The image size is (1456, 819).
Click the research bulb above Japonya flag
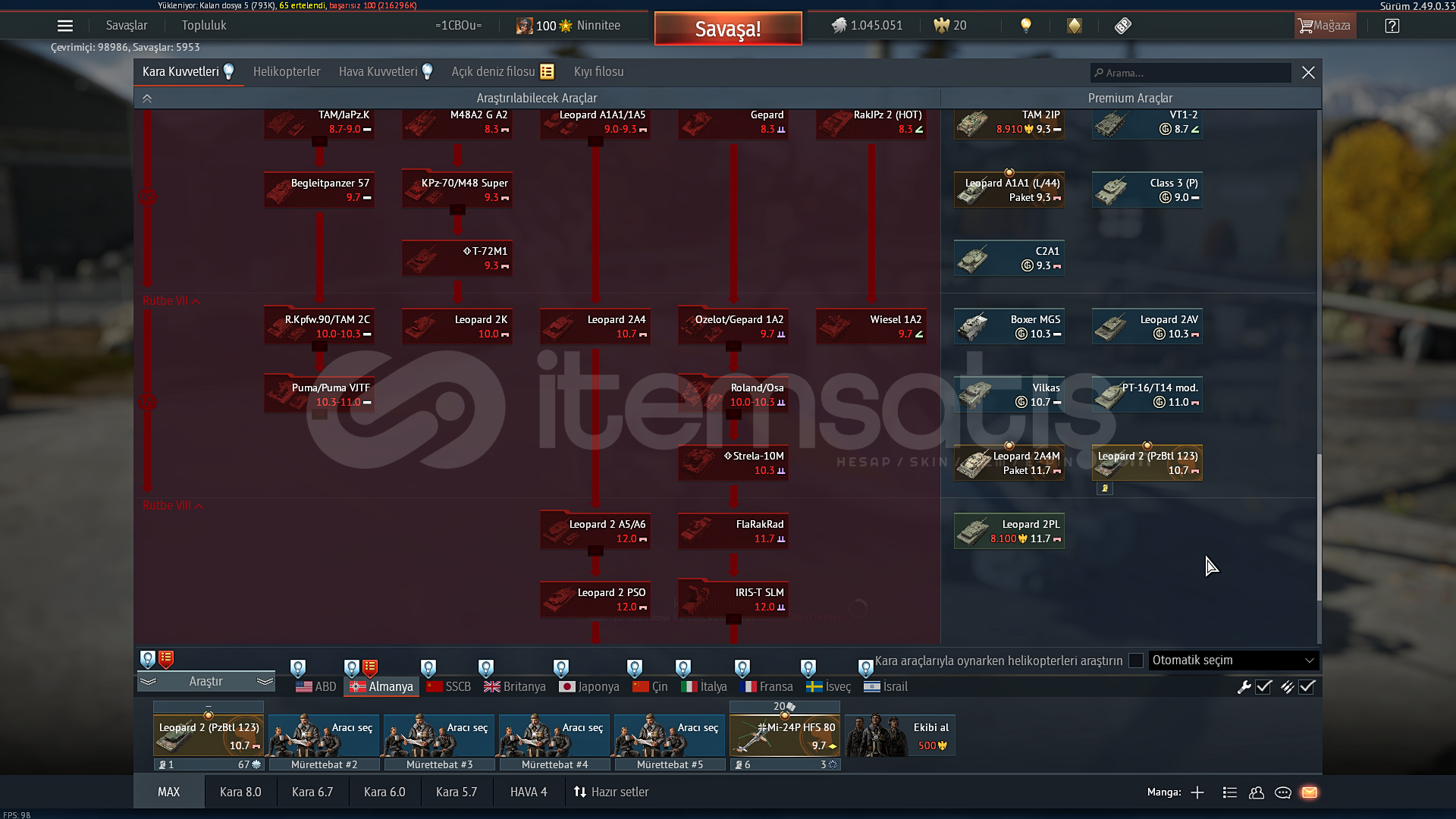tap(561, 668)
